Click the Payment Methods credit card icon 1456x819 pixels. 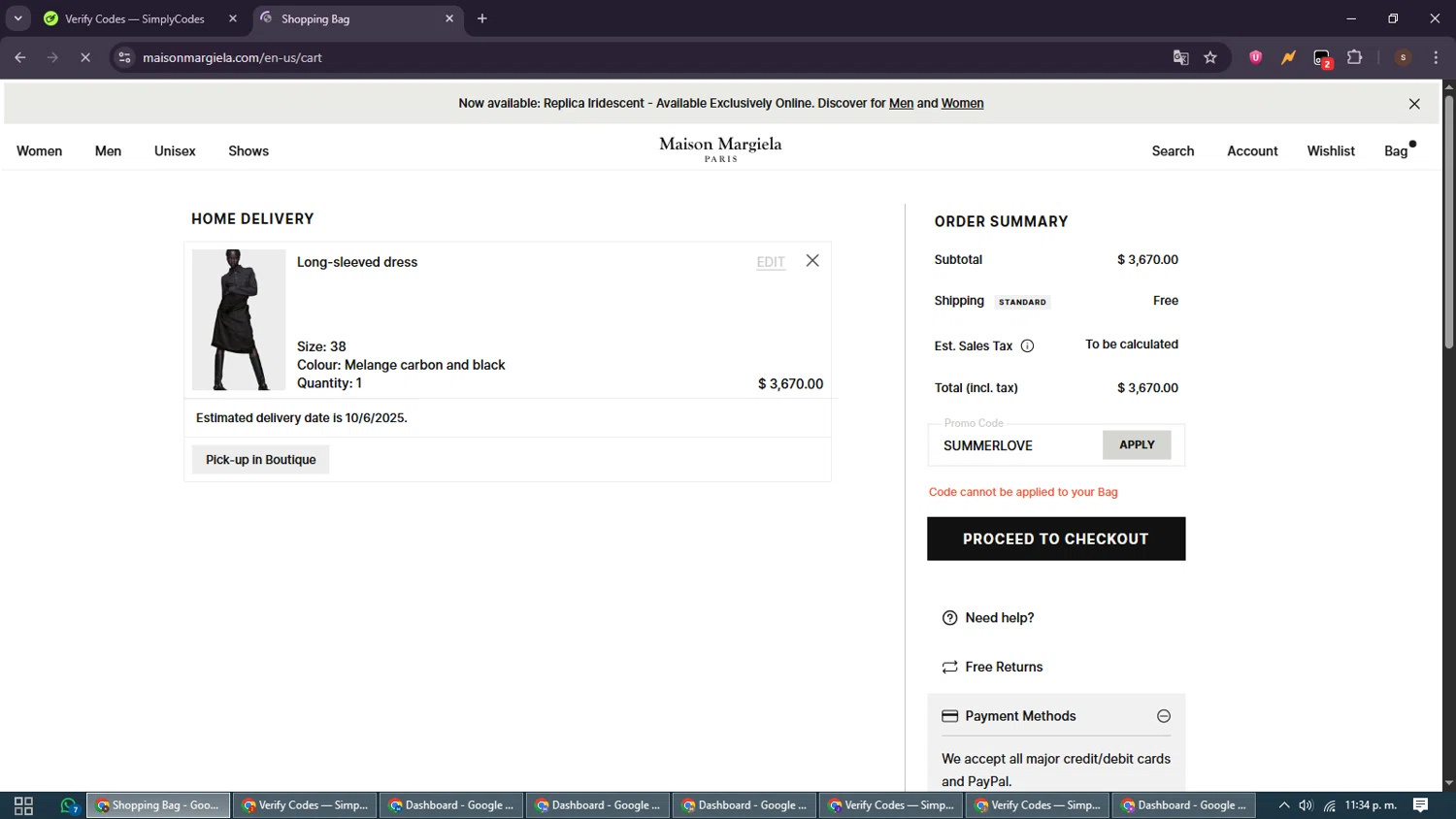coord(949,716)
